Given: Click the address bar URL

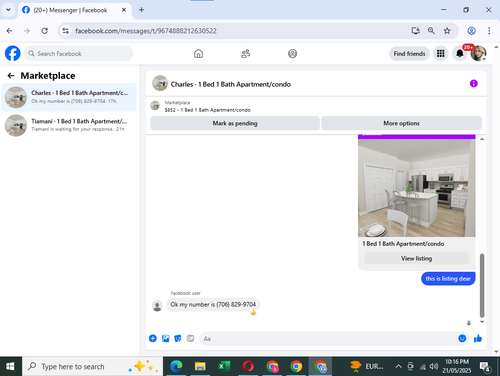Looking at the screenshot, I should coord(146,31).
